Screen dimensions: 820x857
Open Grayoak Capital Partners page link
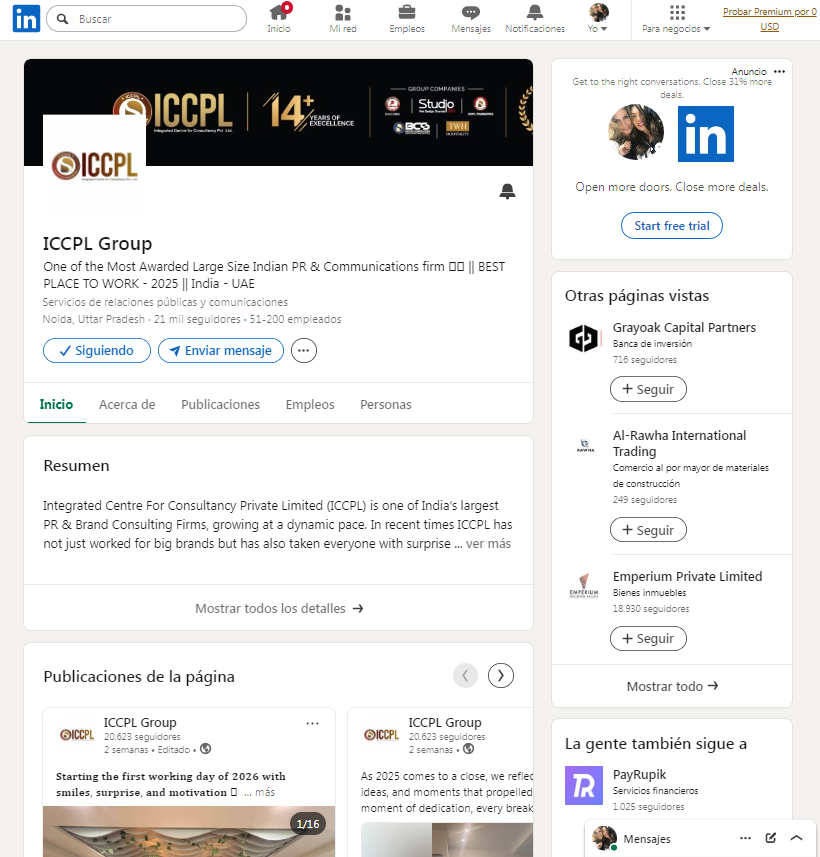684,327
